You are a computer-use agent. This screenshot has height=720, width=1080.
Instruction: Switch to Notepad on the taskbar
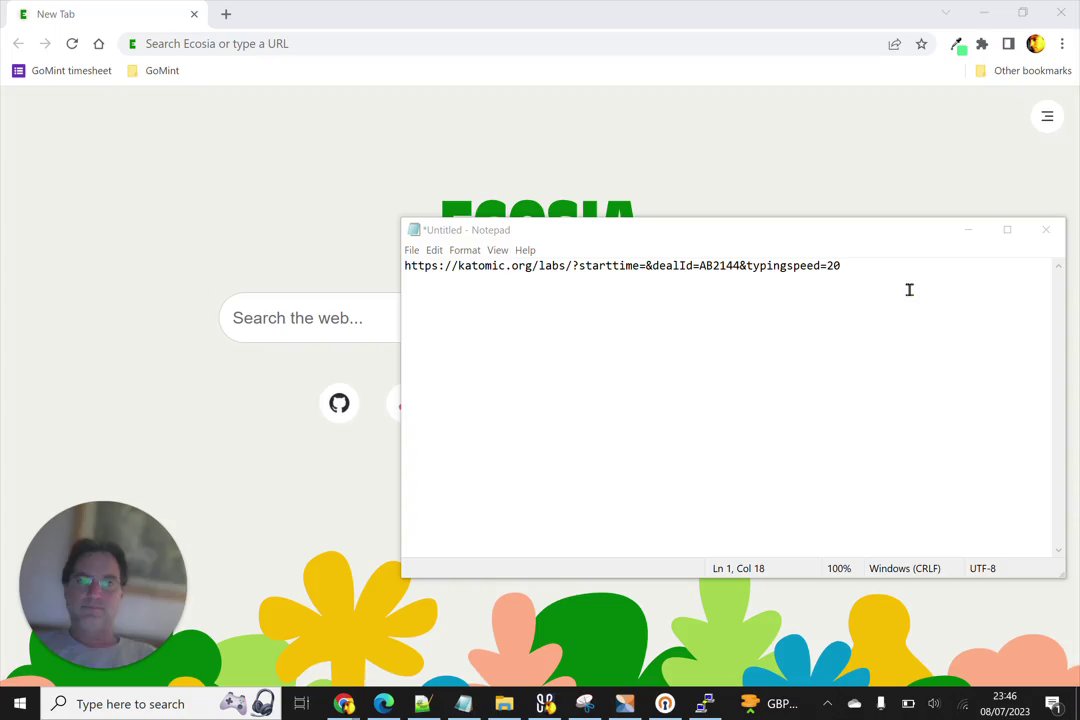[464, 703]
